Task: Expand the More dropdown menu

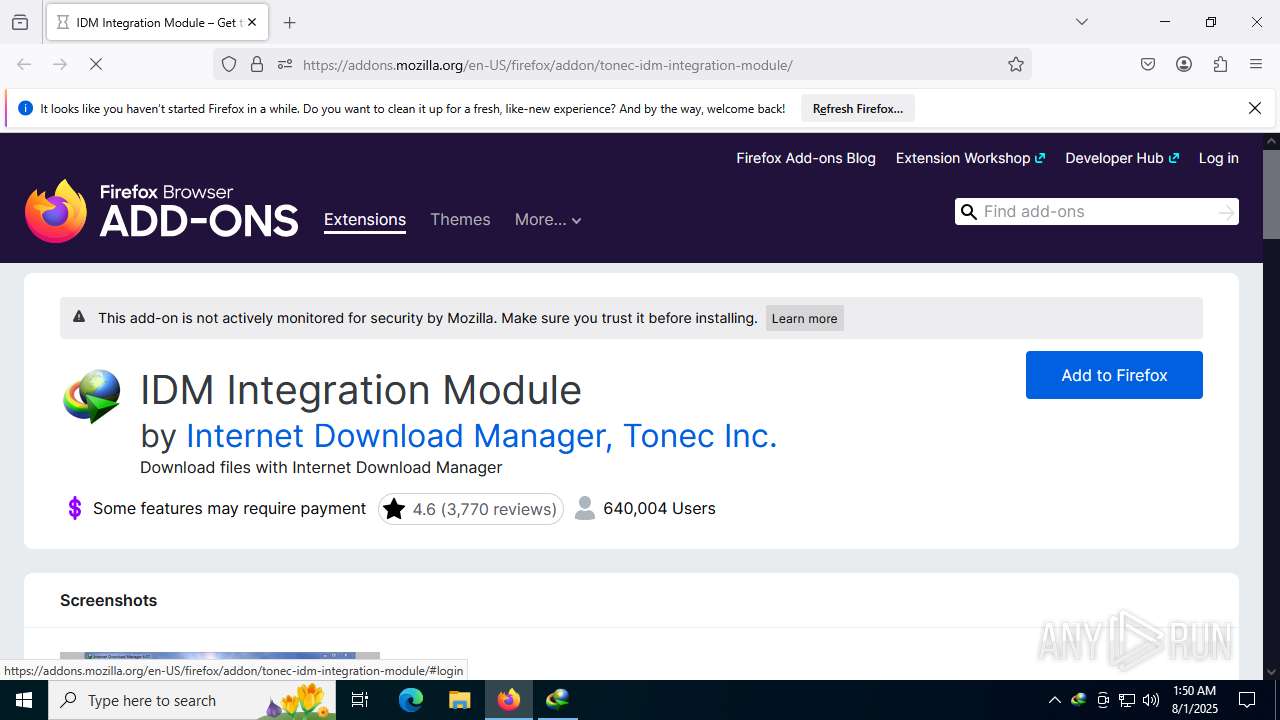Action: [548, 219]
